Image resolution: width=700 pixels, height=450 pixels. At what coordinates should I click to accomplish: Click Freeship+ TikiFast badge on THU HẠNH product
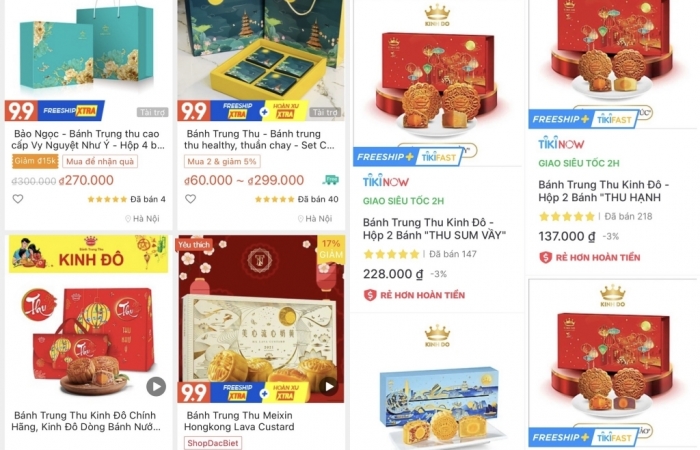[584, 119]
